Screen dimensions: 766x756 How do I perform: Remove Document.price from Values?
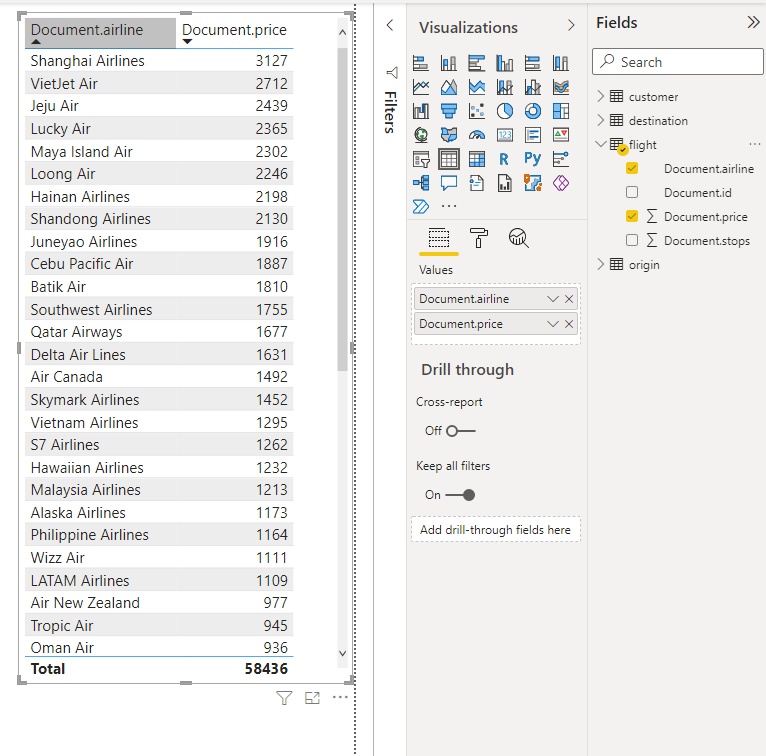569,324
